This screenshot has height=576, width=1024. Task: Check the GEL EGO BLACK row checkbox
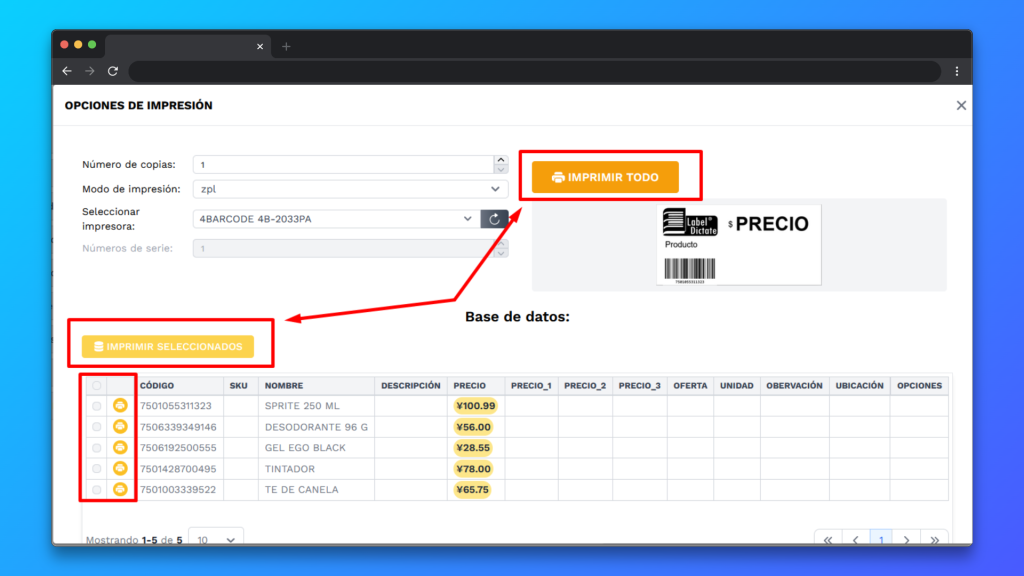pos(97,448)
